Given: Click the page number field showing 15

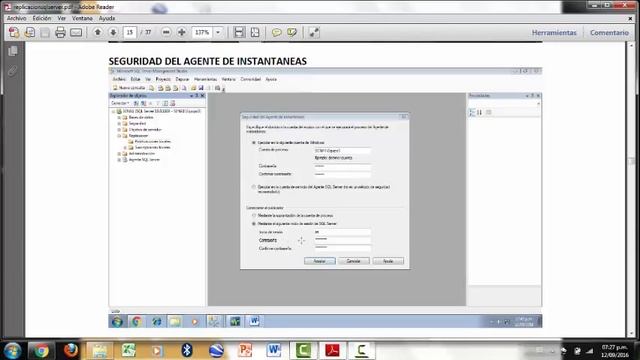Looking at the screenshot, I should (x=130, y=32).
